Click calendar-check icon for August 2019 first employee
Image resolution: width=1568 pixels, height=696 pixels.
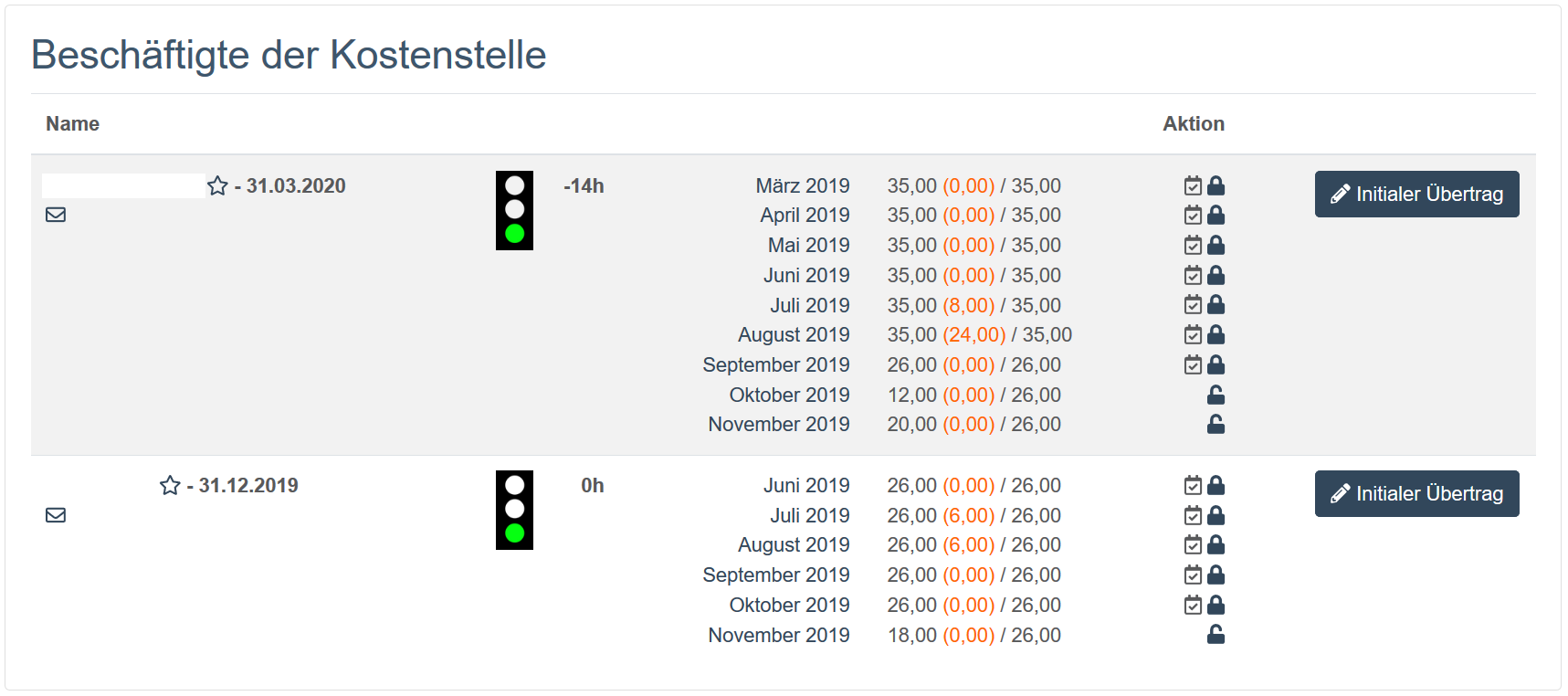(x=1193, y=335)
